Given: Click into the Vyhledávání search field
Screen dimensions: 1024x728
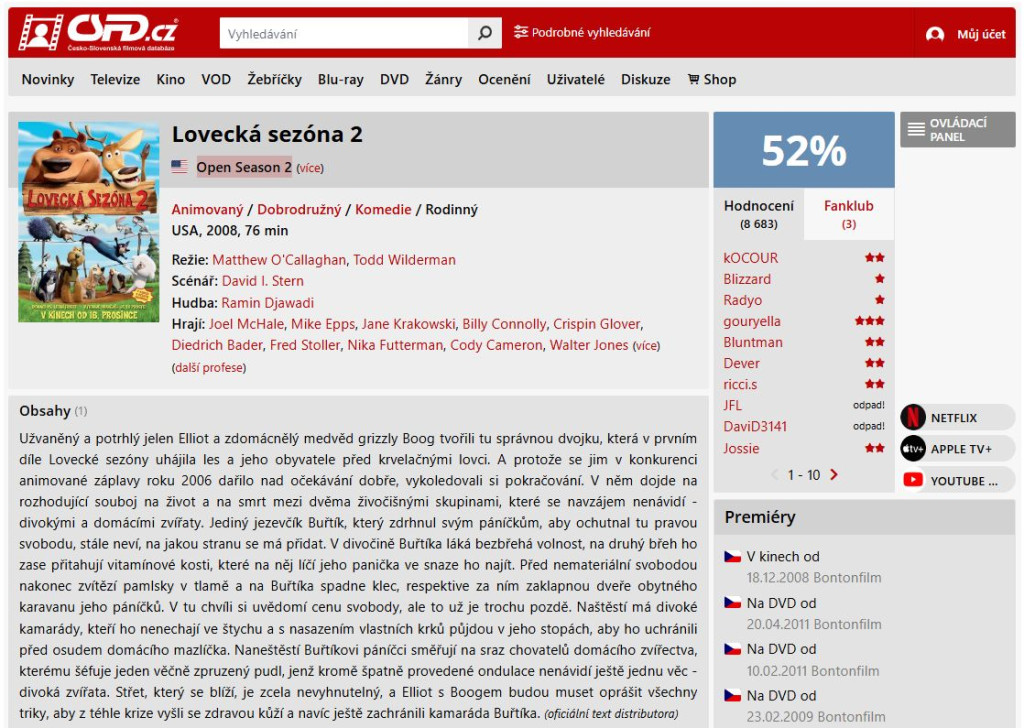Looking at the screenshot, I should pyautogui.click(x=344, y=33).
